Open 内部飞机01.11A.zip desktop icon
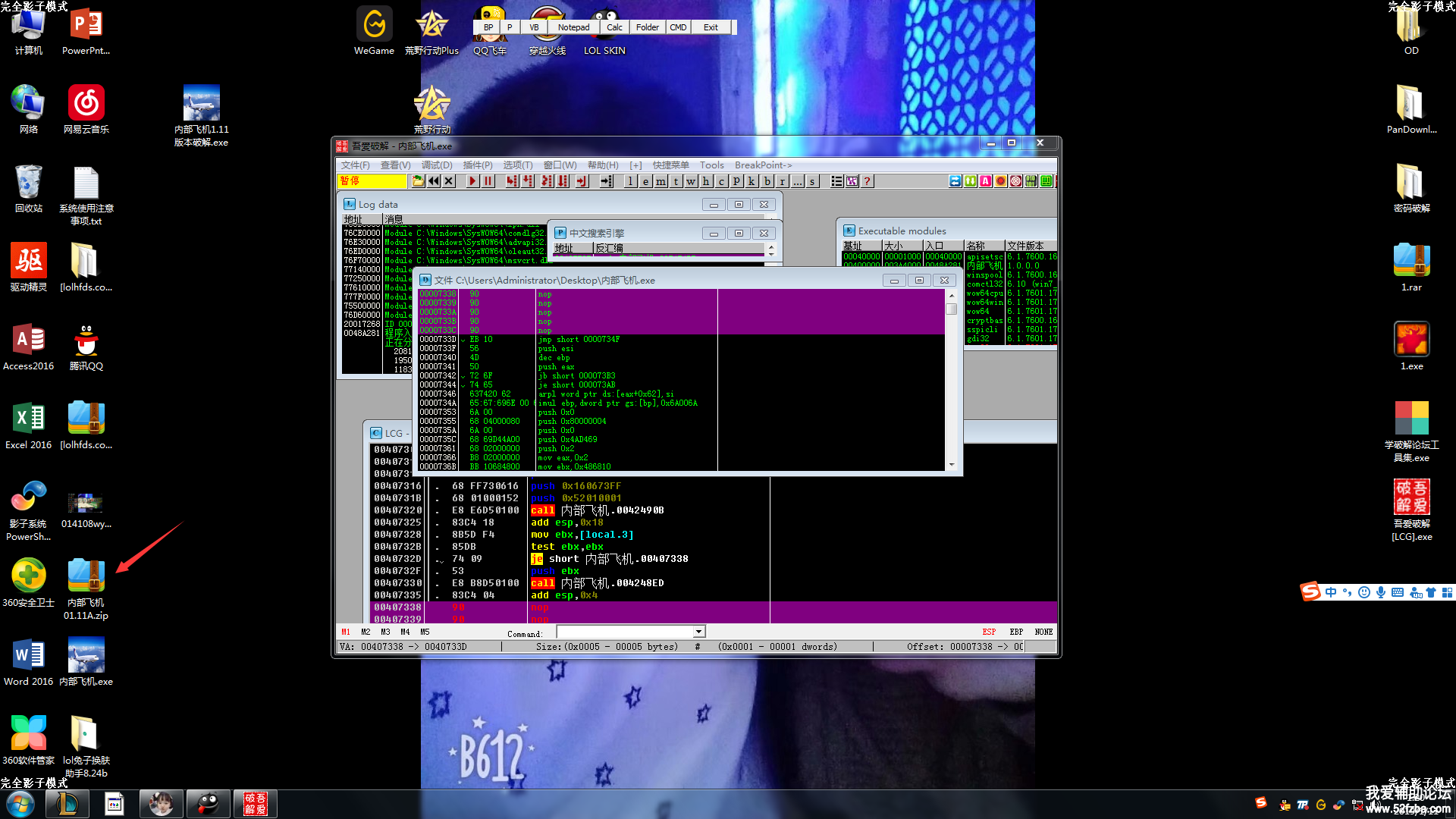1456x819 pixels. [86, 588]
